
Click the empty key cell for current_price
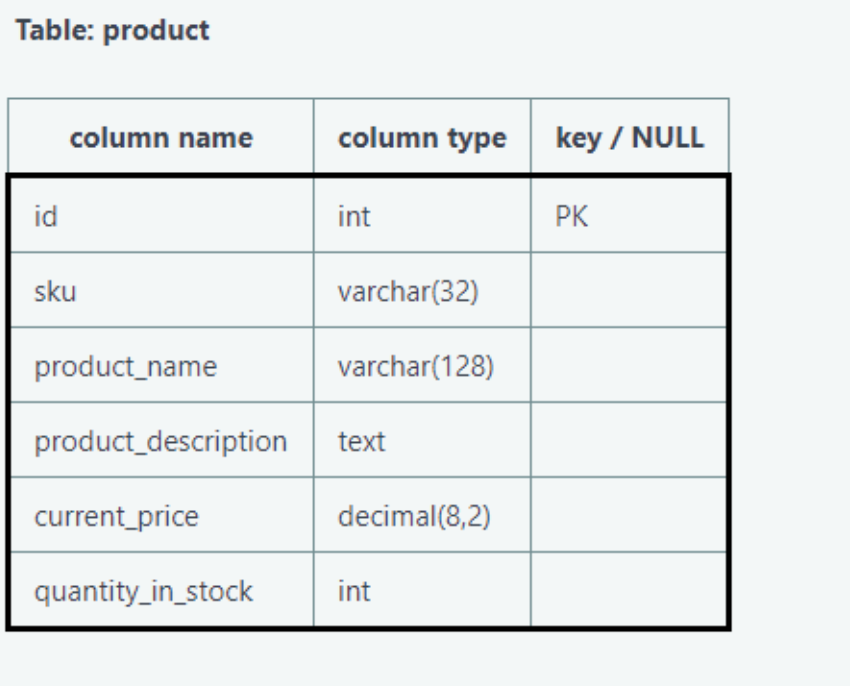click(x=629, y=515)
